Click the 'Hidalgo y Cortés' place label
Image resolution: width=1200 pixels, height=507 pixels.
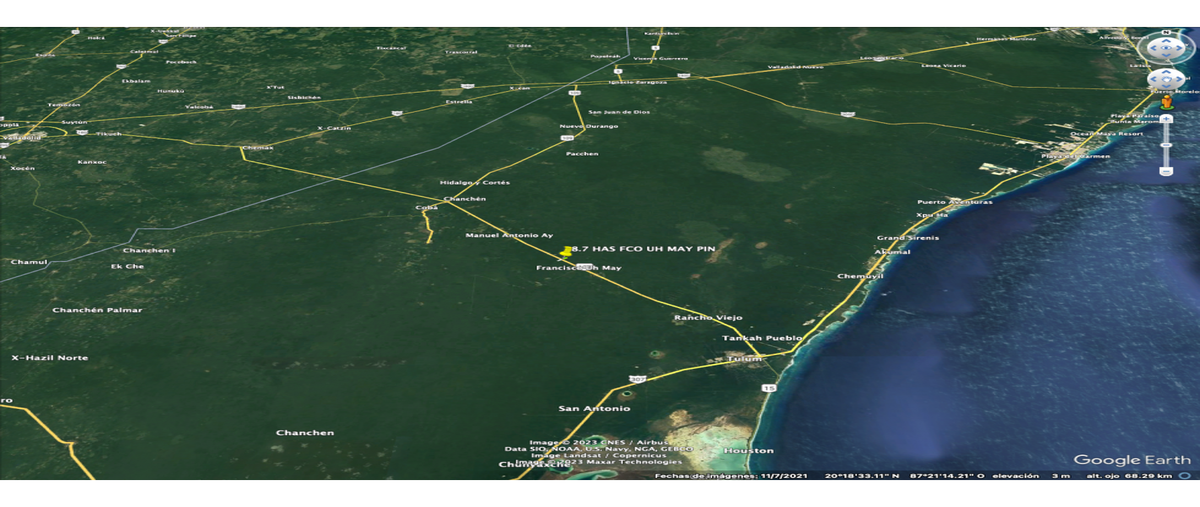pos(475,183)
